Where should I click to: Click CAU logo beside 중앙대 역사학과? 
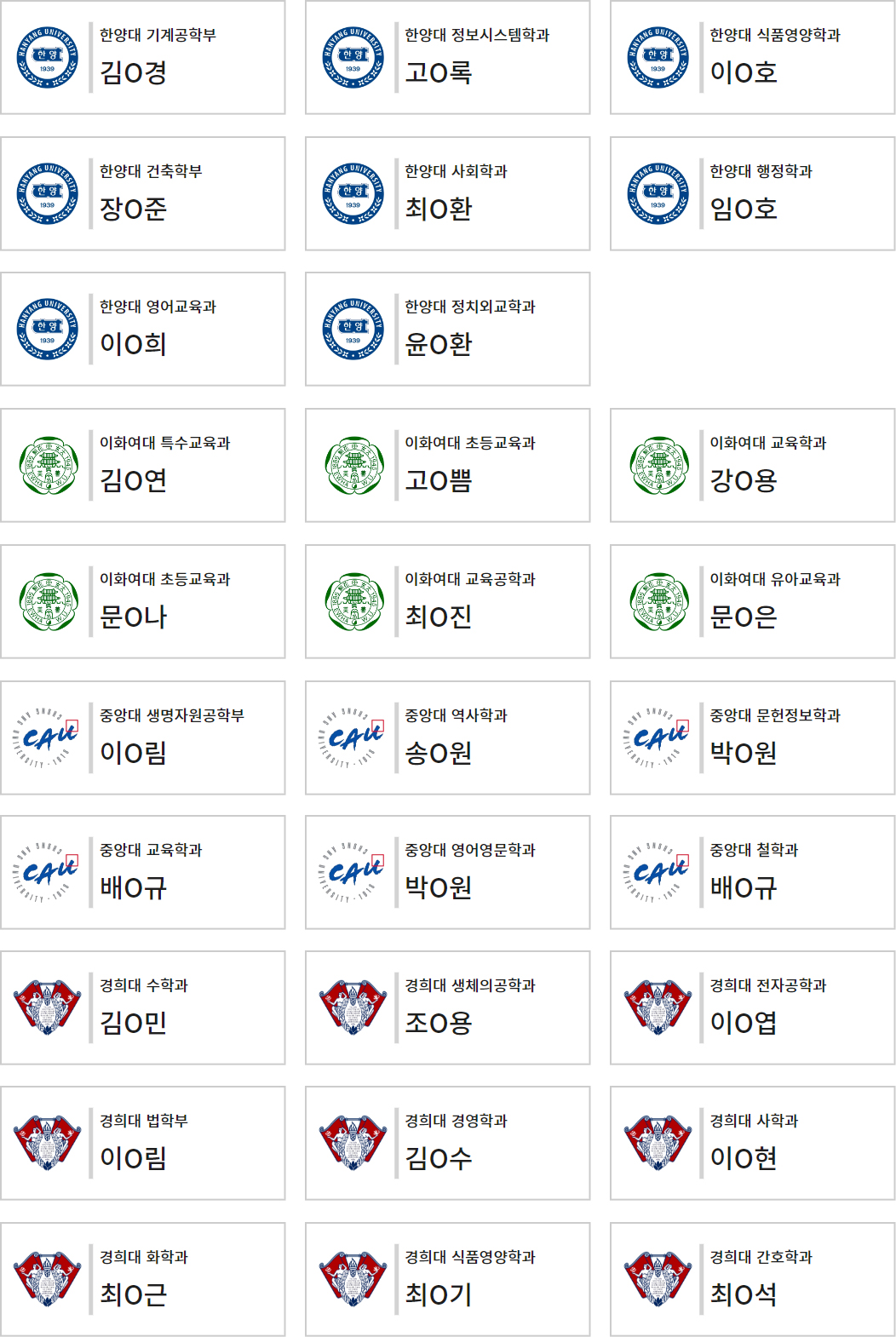(x=353, y=737)
